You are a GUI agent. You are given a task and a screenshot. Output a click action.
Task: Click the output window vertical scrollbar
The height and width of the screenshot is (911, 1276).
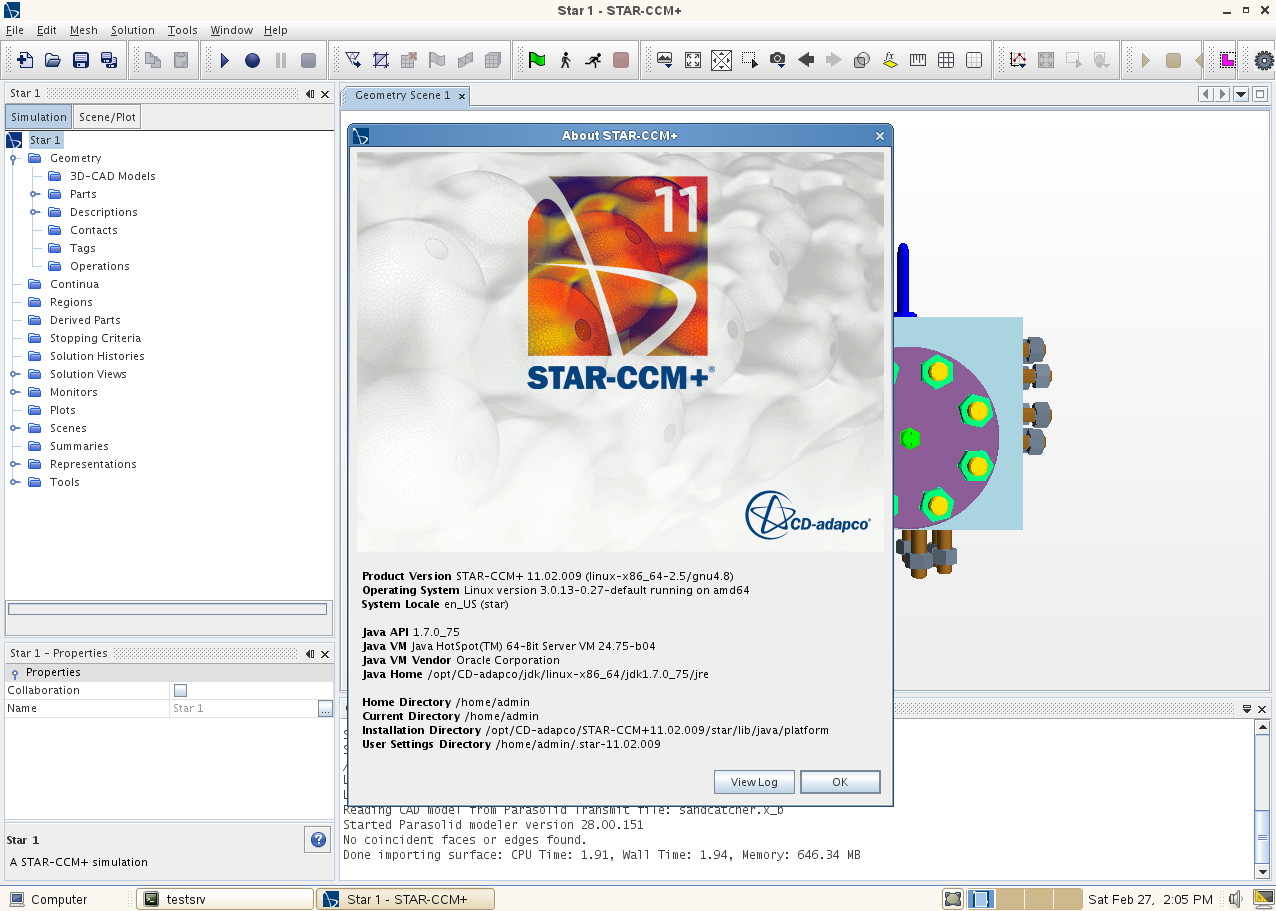pos(1262,800)
